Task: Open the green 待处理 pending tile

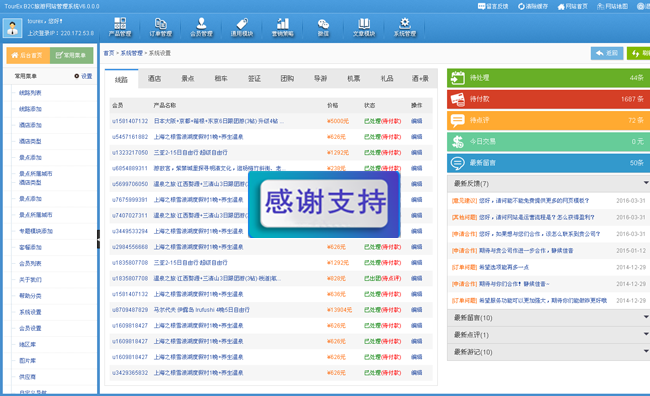Action: 548,78
